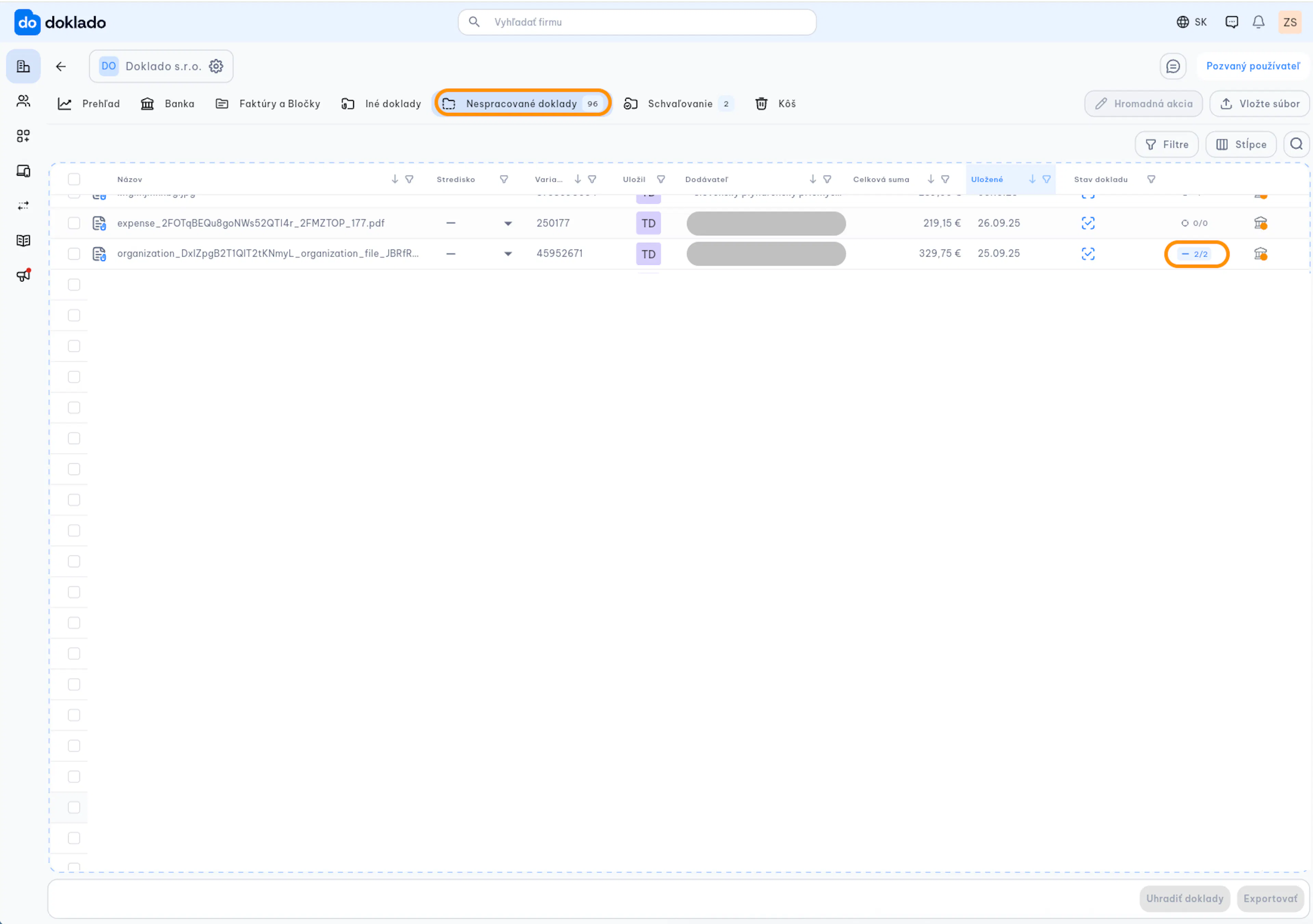Image resolution: width=1313 pixels, height=924 pixels.
Task: Select the checkbox for the expense PDF row
Action: tap(74, 223)
